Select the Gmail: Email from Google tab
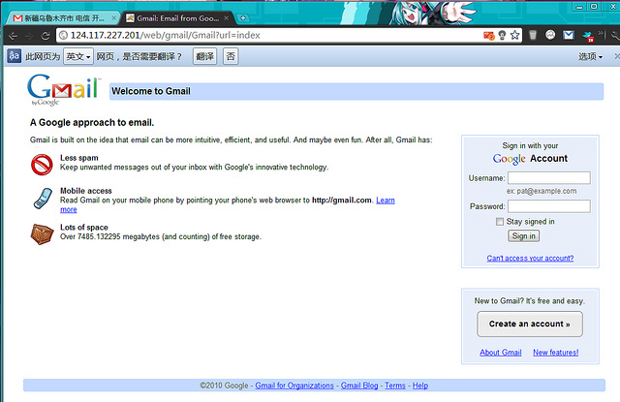The image size is (620, 402). click(x=175, y=18)
